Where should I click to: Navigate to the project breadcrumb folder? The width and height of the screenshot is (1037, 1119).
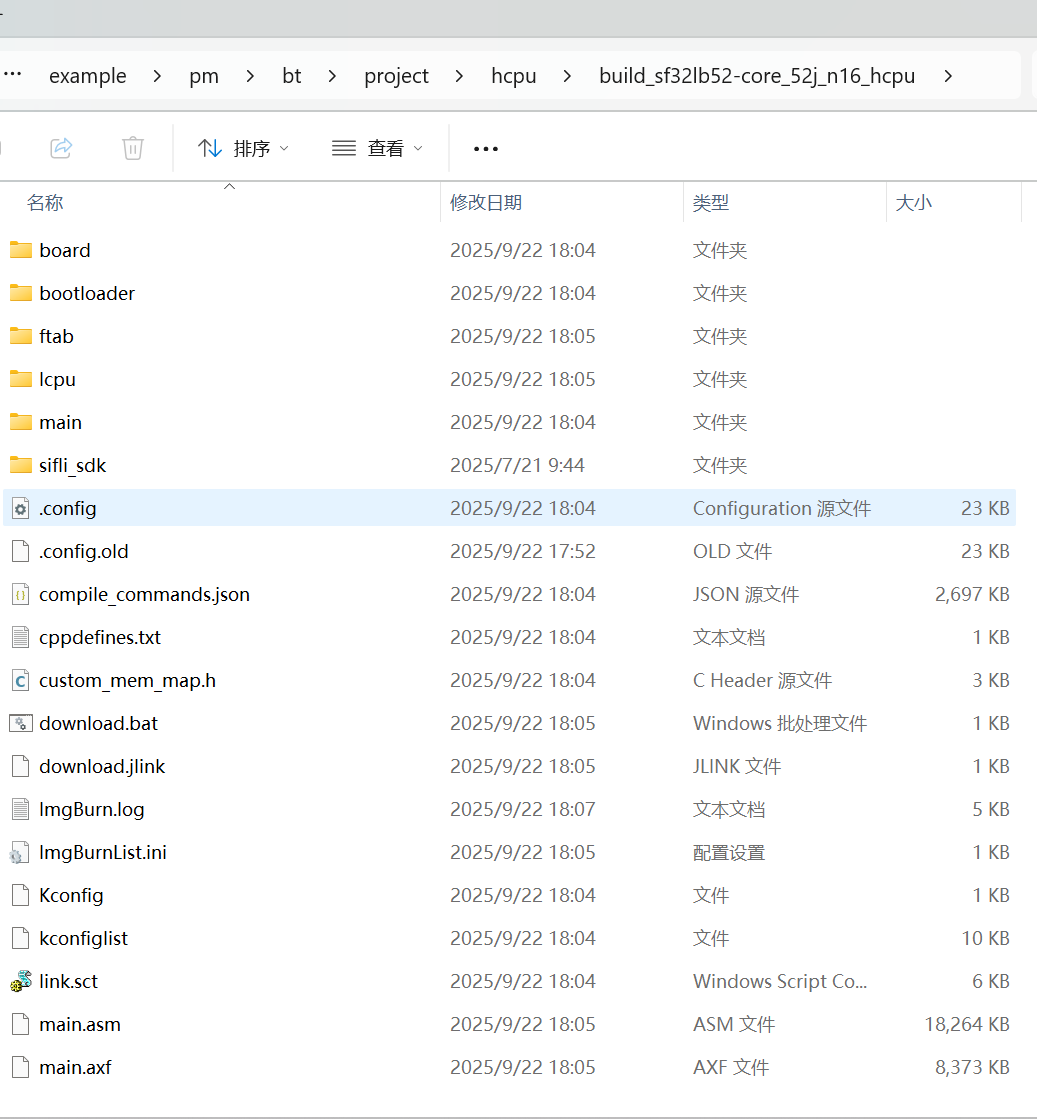coord(396,76)
